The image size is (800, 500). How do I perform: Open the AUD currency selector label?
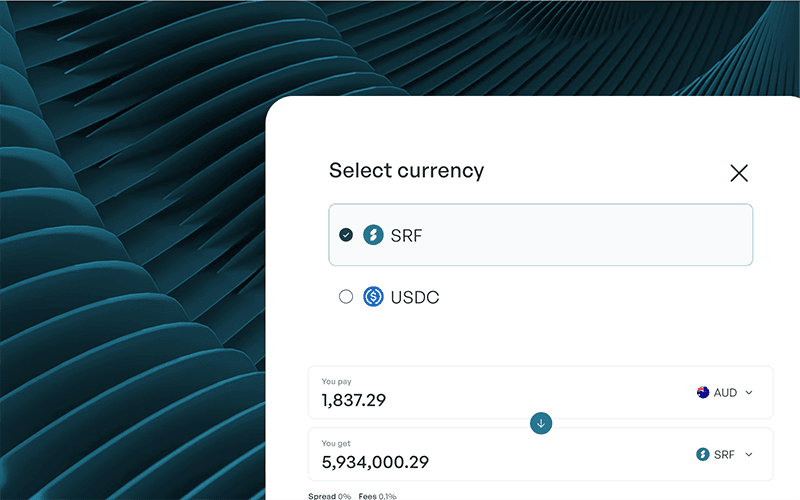tap(725, 393)
